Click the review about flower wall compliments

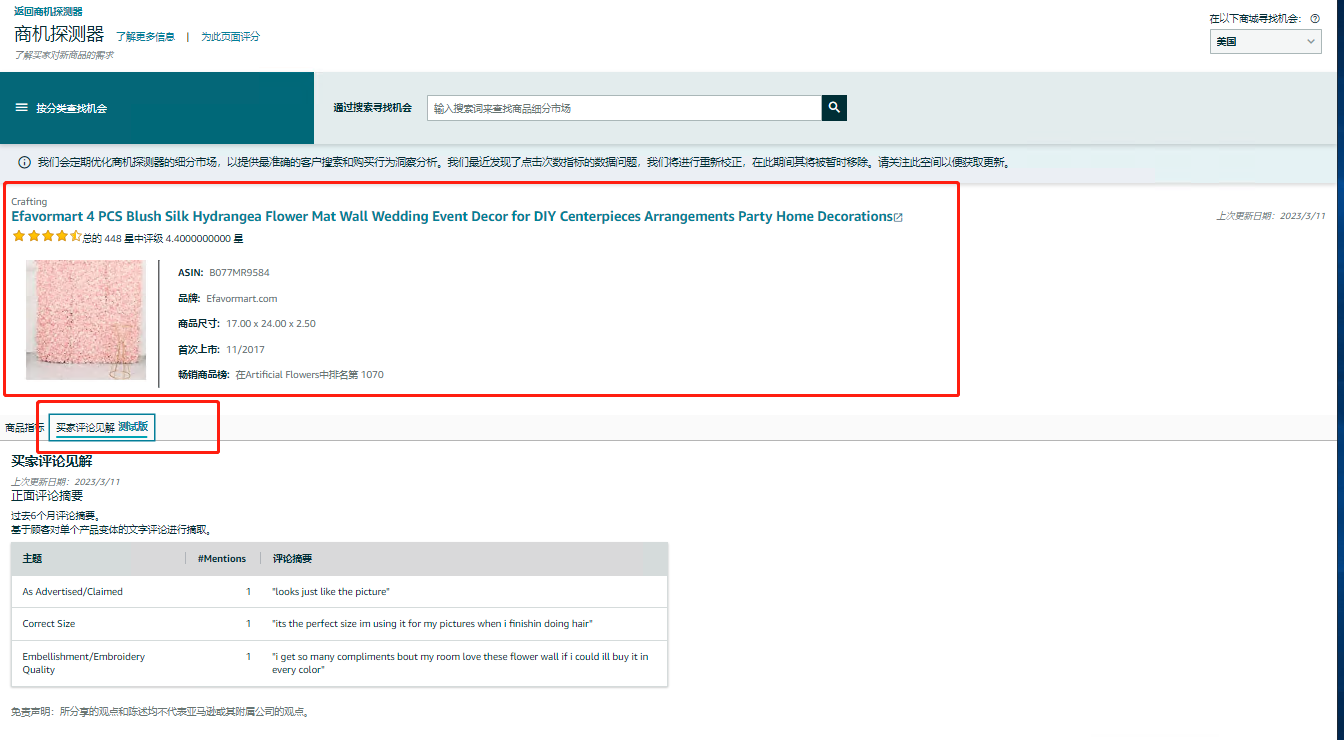tap(460, 663)
